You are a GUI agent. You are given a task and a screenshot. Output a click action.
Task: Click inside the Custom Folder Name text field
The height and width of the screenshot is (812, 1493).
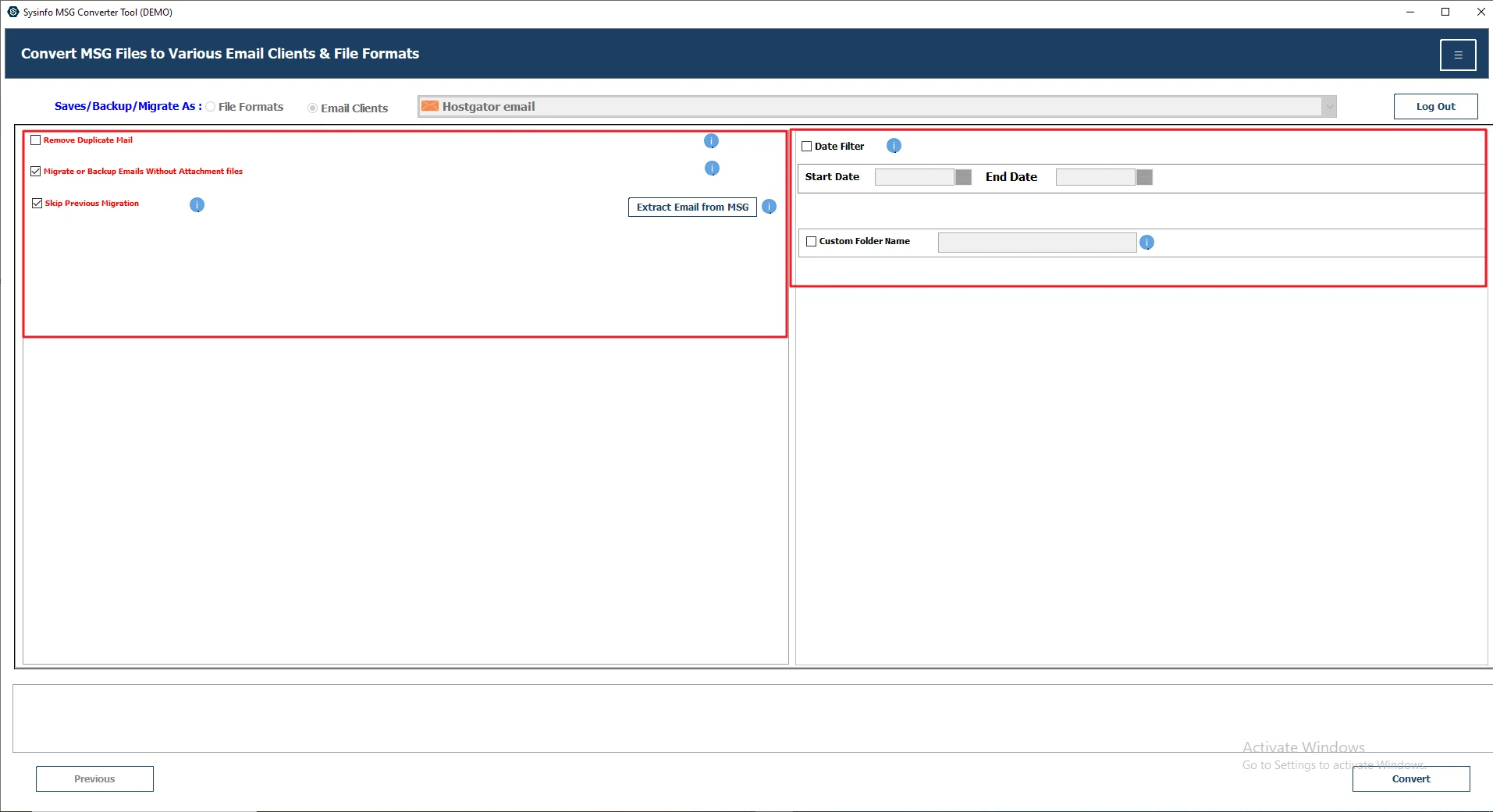pyautogui.click(x=1036, y=242)
